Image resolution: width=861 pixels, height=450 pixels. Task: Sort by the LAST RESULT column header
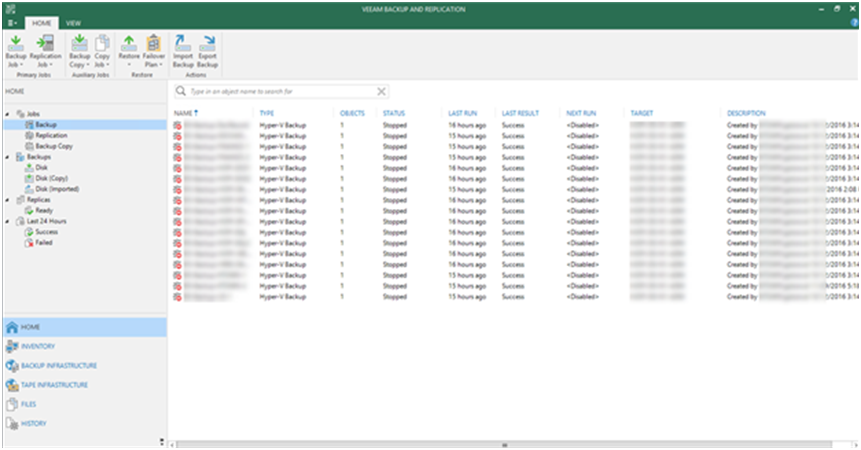point(520,113)
